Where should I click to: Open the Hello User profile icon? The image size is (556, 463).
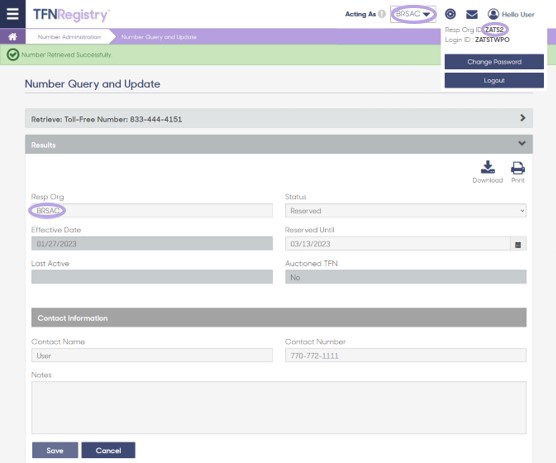(493, 14)
